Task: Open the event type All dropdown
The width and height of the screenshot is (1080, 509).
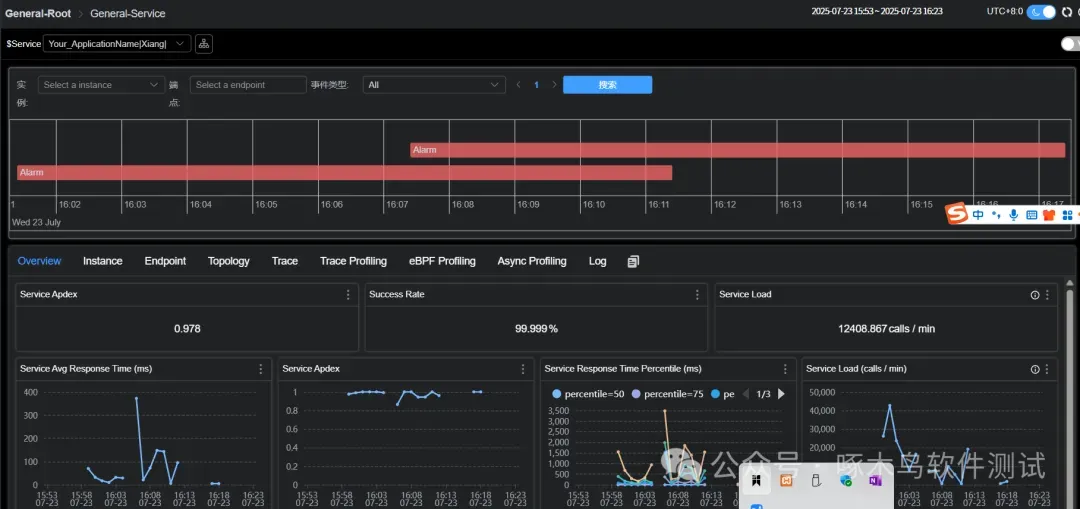Action: (434, 85)
